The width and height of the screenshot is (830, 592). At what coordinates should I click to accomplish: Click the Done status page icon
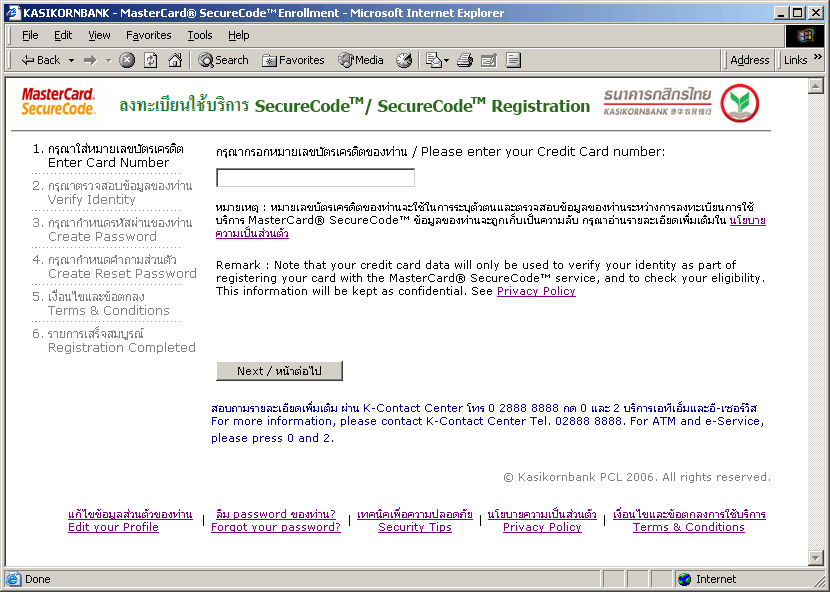click(x=14, y=579)
